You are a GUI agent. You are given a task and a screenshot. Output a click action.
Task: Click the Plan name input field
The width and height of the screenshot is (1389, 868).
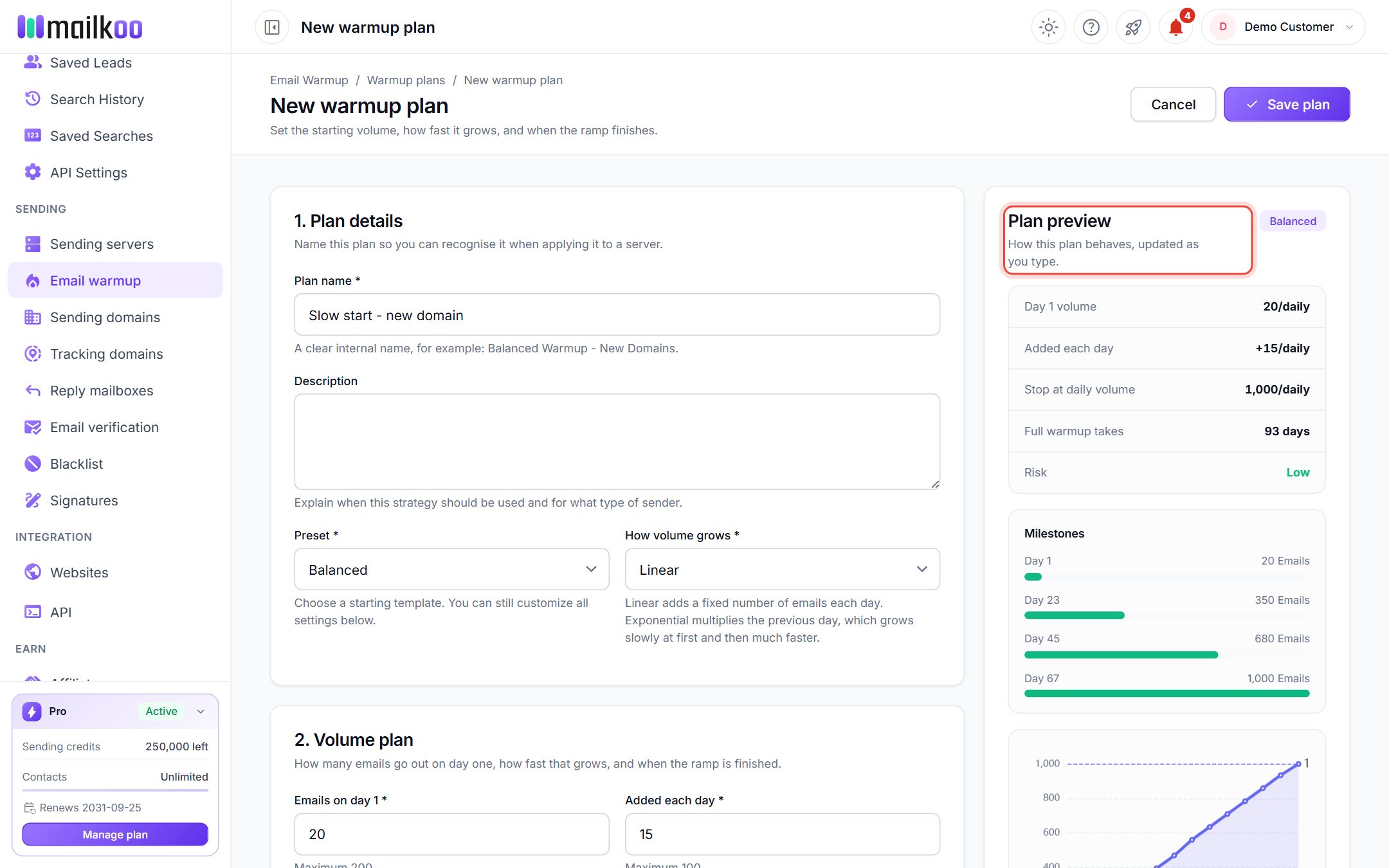(617, 314)
